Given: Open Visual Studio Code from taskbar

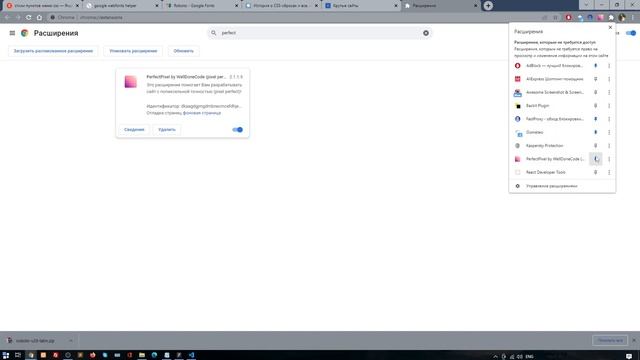Looking at the screenshot, I should pos(191,355).
